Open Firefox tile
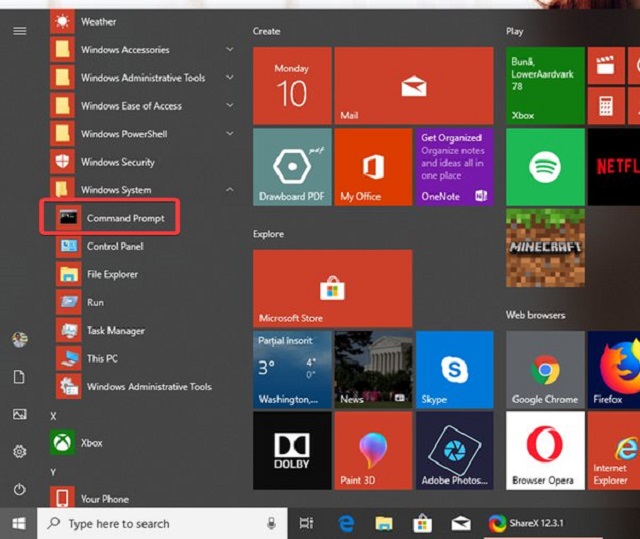This screenshot has width=640, height=539. point(614,370)
